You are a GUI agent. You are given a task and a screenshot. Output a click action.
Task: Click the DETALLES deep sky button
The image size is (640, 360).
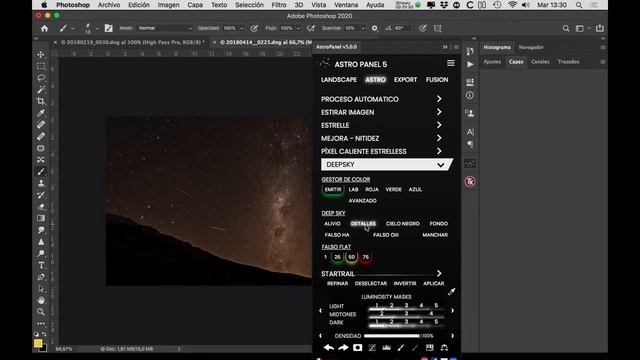pyautogui.click(x=363, y=224)
